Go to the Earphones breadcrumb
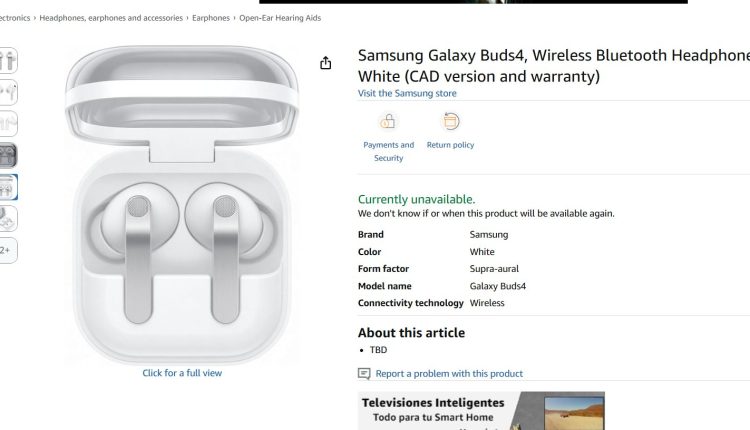 pos(211,18)
